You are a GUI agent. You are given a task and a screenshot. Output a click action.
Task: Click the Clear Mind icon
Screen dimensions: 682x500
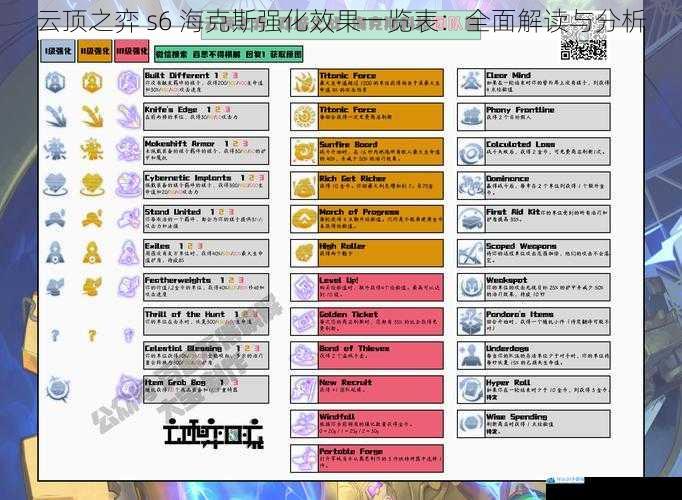[x=471, y=83]
